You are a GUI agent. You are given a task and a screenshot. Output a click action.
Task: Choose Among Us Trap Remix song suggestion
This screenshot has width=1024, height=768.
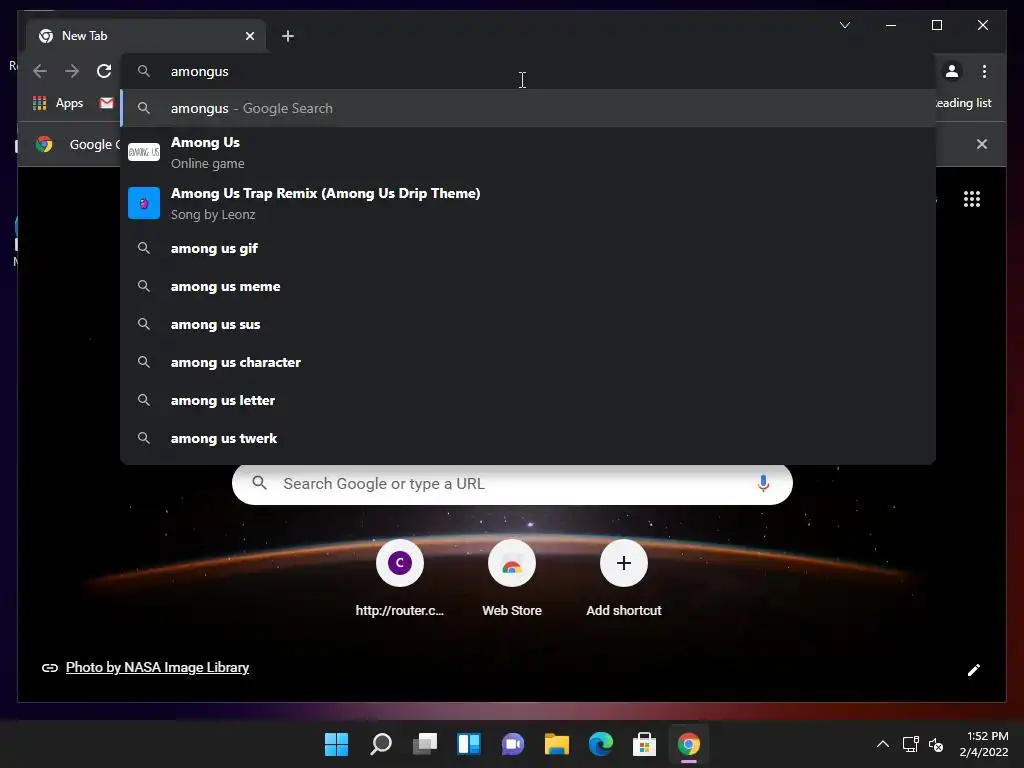[x=528, y=203]
